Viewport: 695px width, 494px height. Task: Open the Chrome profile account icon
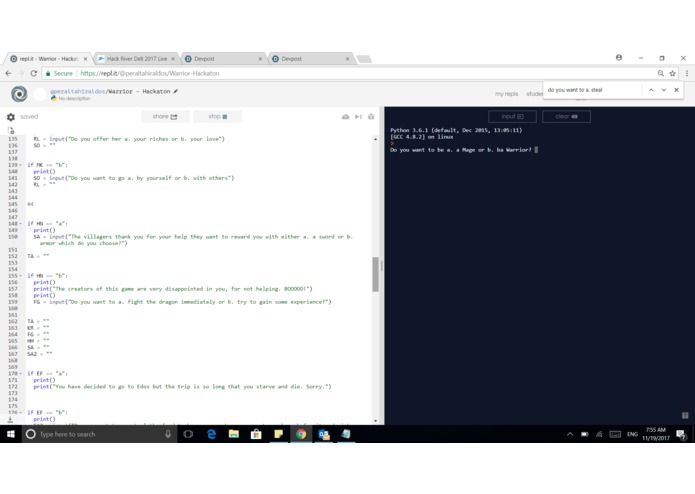619,58
